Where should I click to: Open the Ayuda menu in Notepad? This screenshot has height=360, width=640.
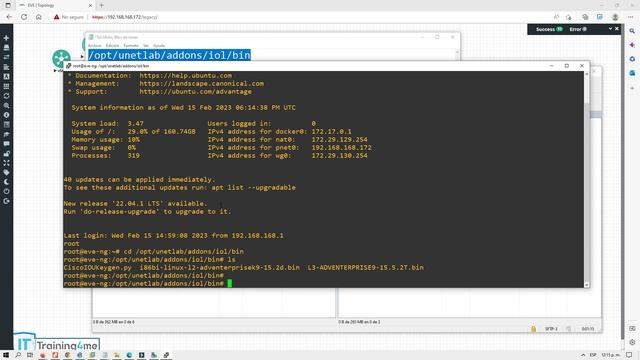pos(159,46)
